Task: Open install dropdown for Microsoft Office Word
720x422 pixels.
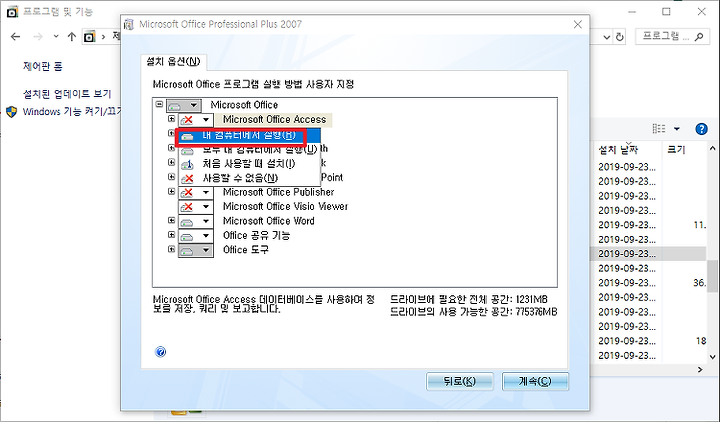Action: click(196, 222)
